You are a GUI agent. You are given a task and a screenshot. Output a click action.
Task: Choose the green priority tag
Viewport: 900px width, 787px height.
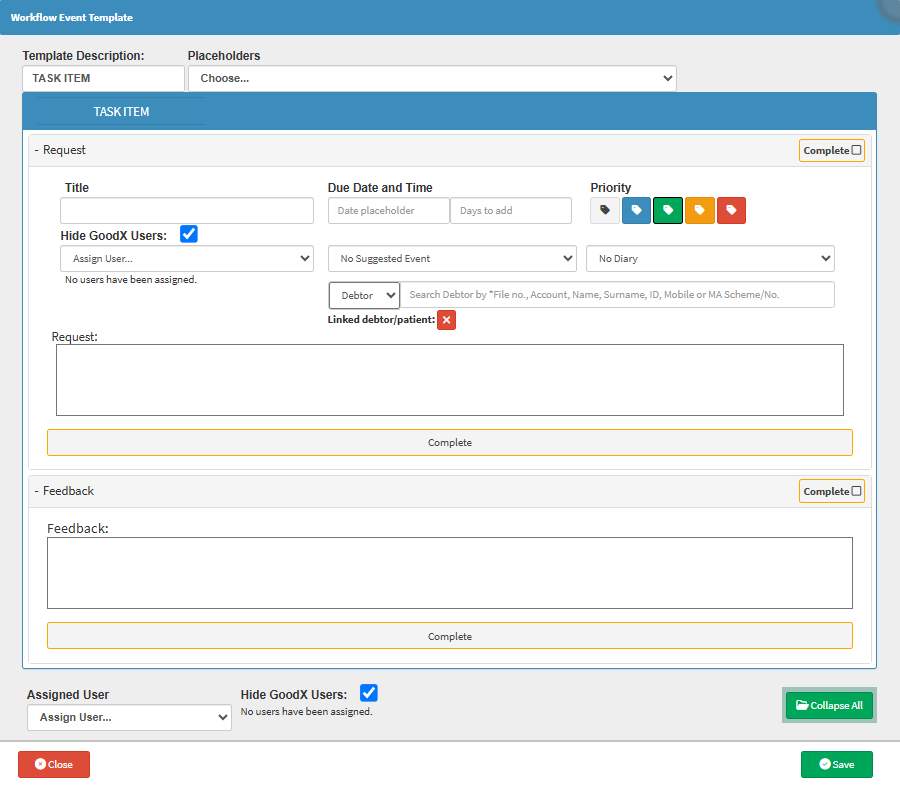pos(668,210)
